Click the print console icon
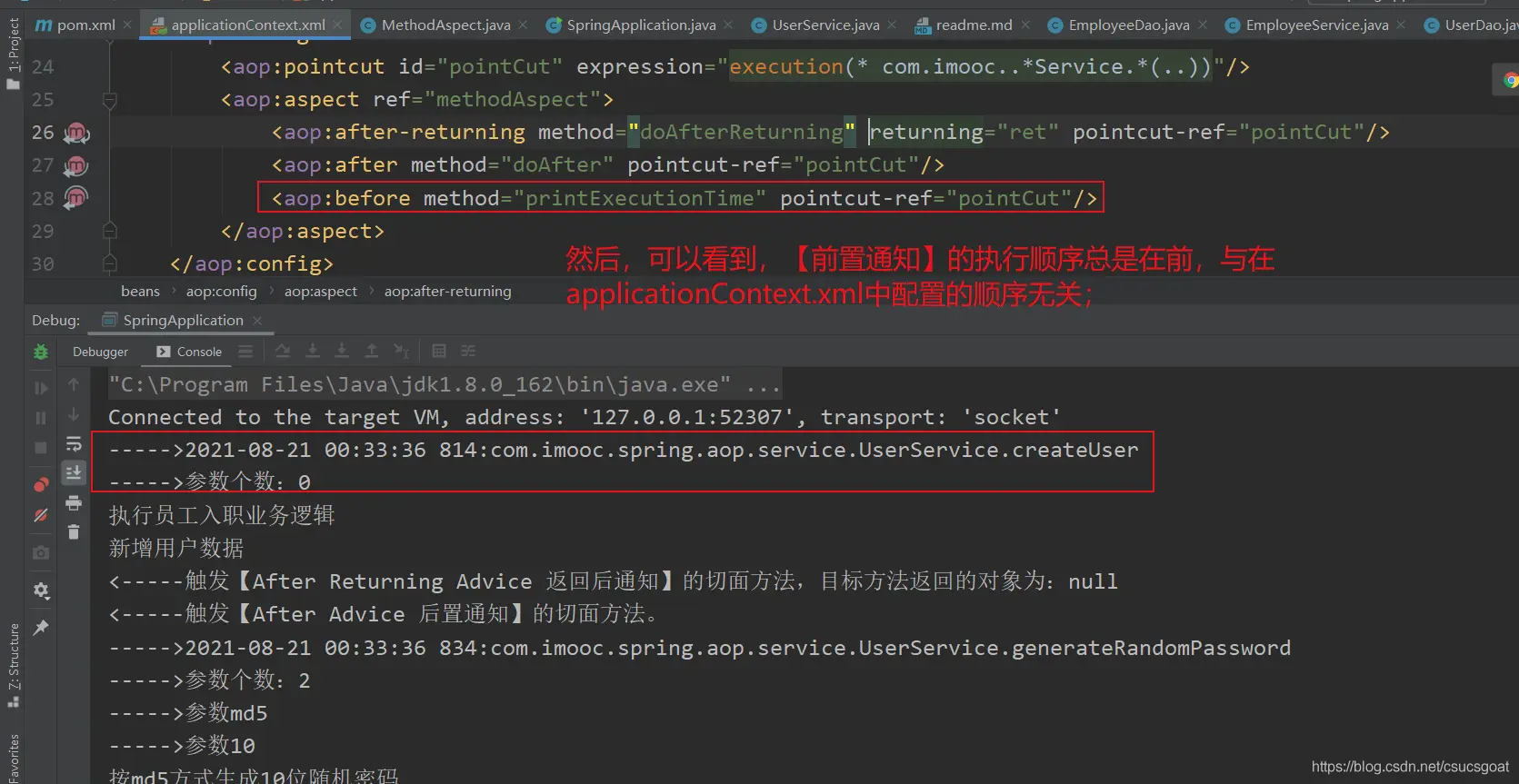The width and height of the screenshot is (1519, 784). (x=74, y=502)
